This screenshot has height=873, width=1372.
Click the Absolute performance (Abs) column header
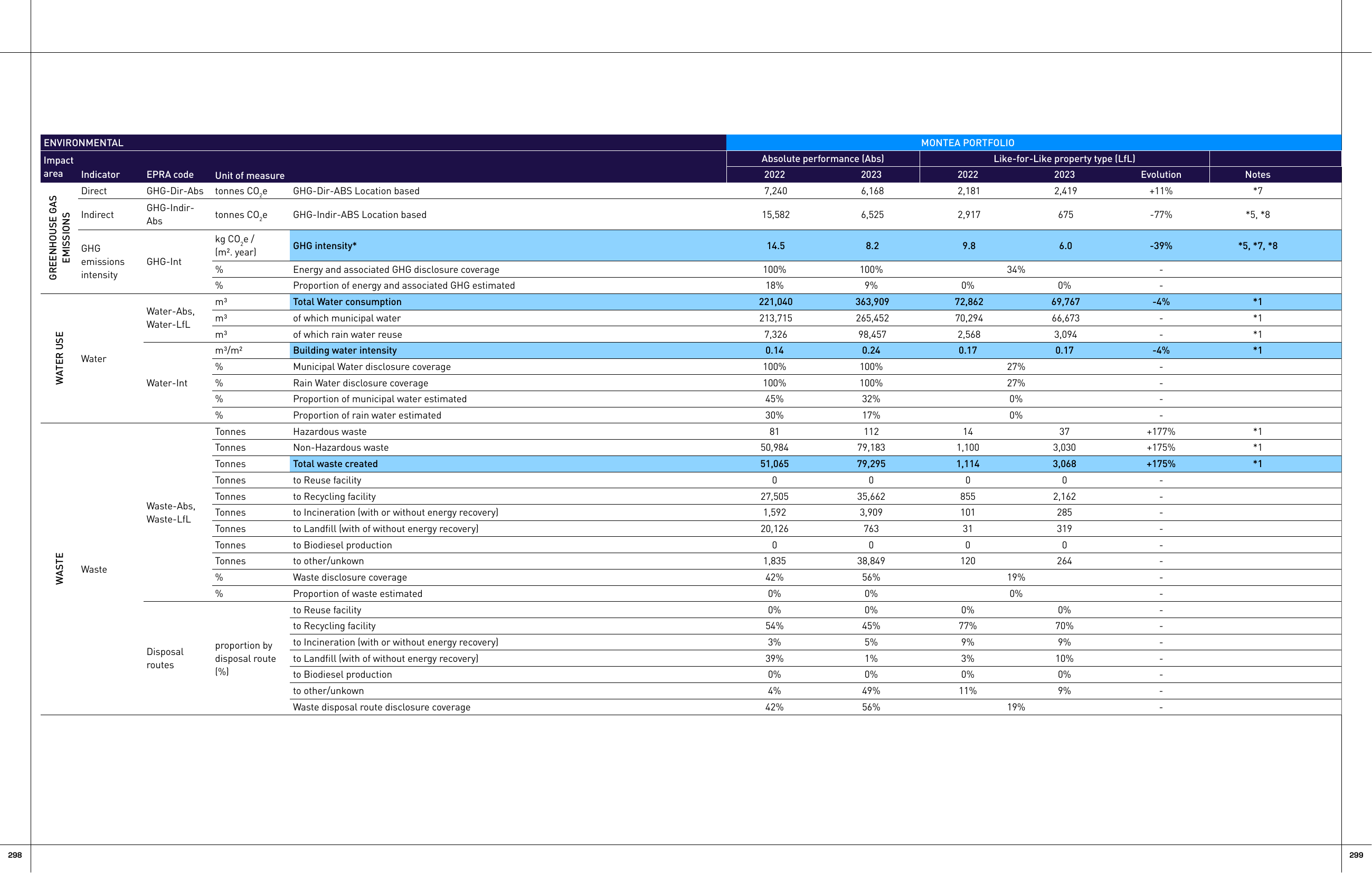click(x=823, y=159)
